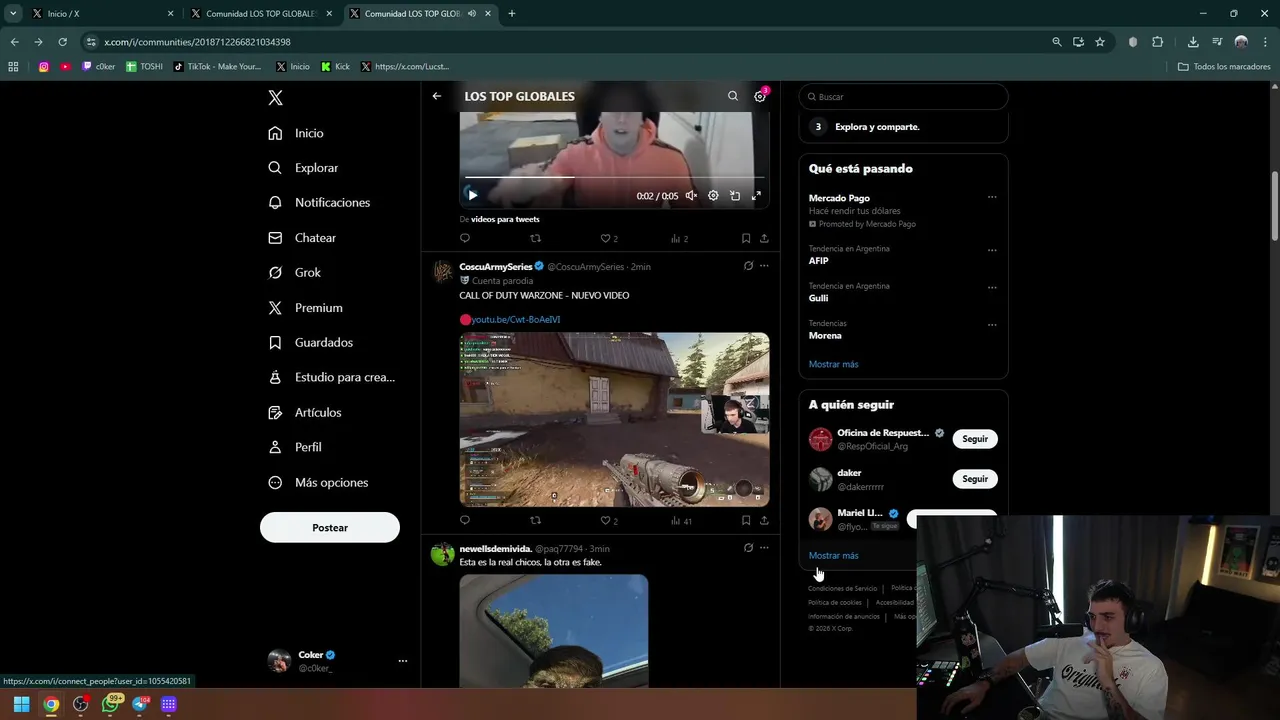Screen dimensions: 1280x720
Task: Bookmark this page with star icon
Action: click(1100, 42)
